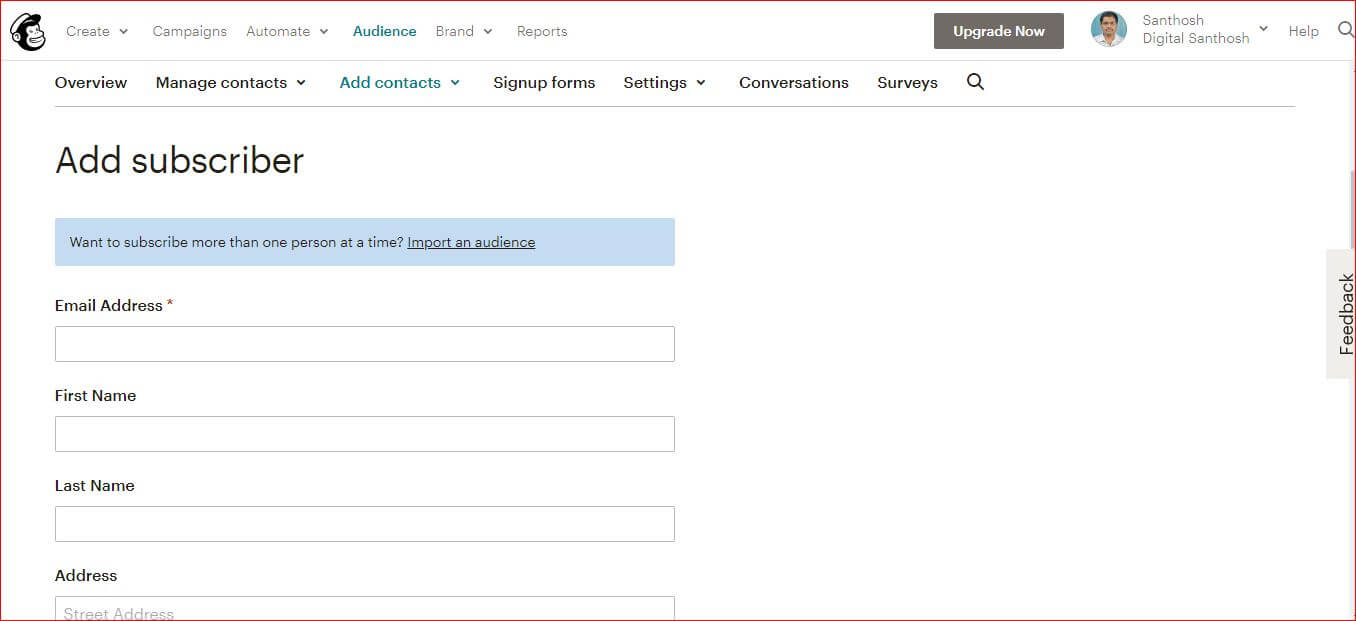Go to Campaigns
The image size is (1356, 621).
[x=190, y=31]
